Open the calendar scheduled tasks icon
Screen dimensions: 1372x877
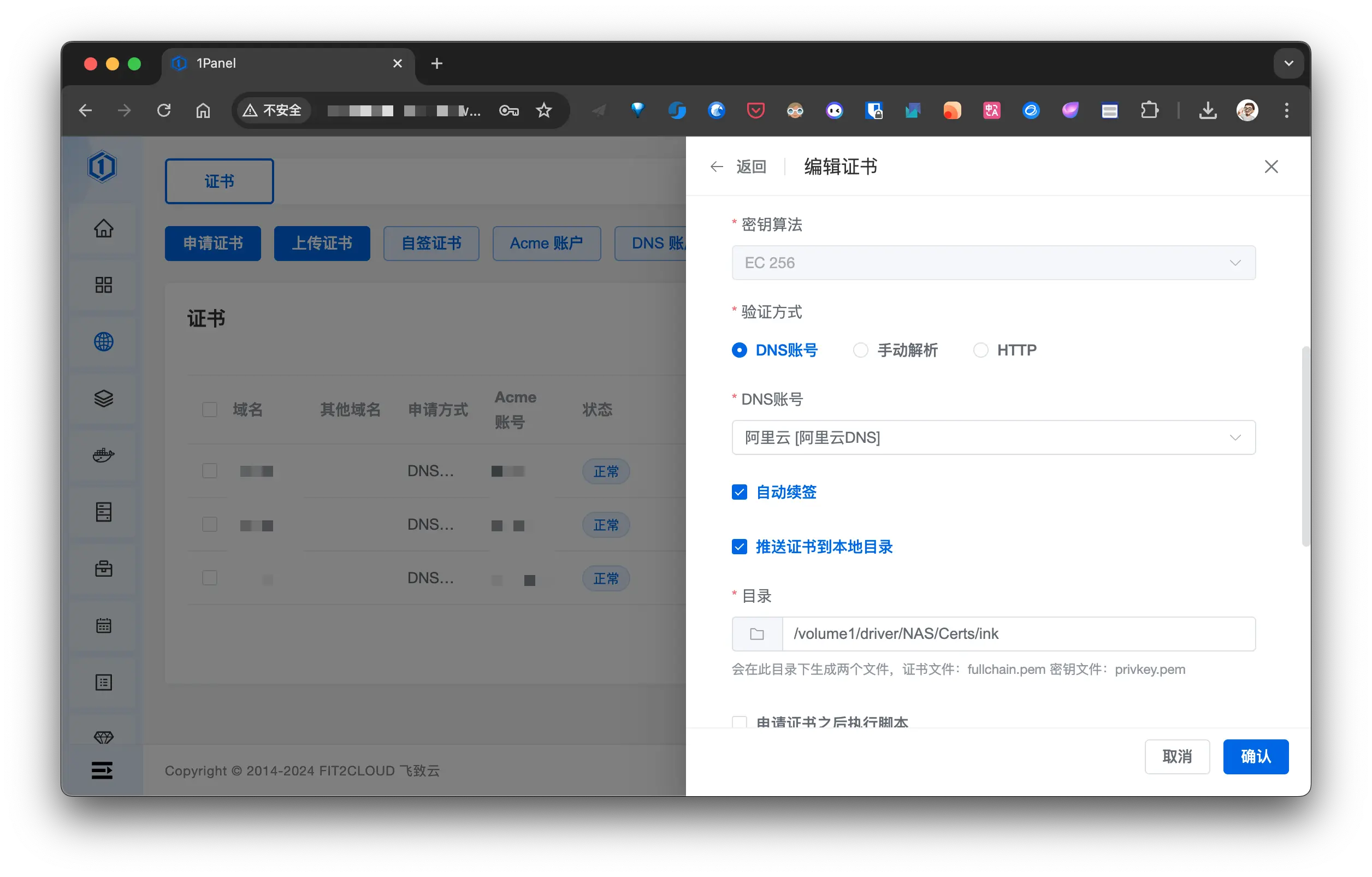tap(103, 626)
